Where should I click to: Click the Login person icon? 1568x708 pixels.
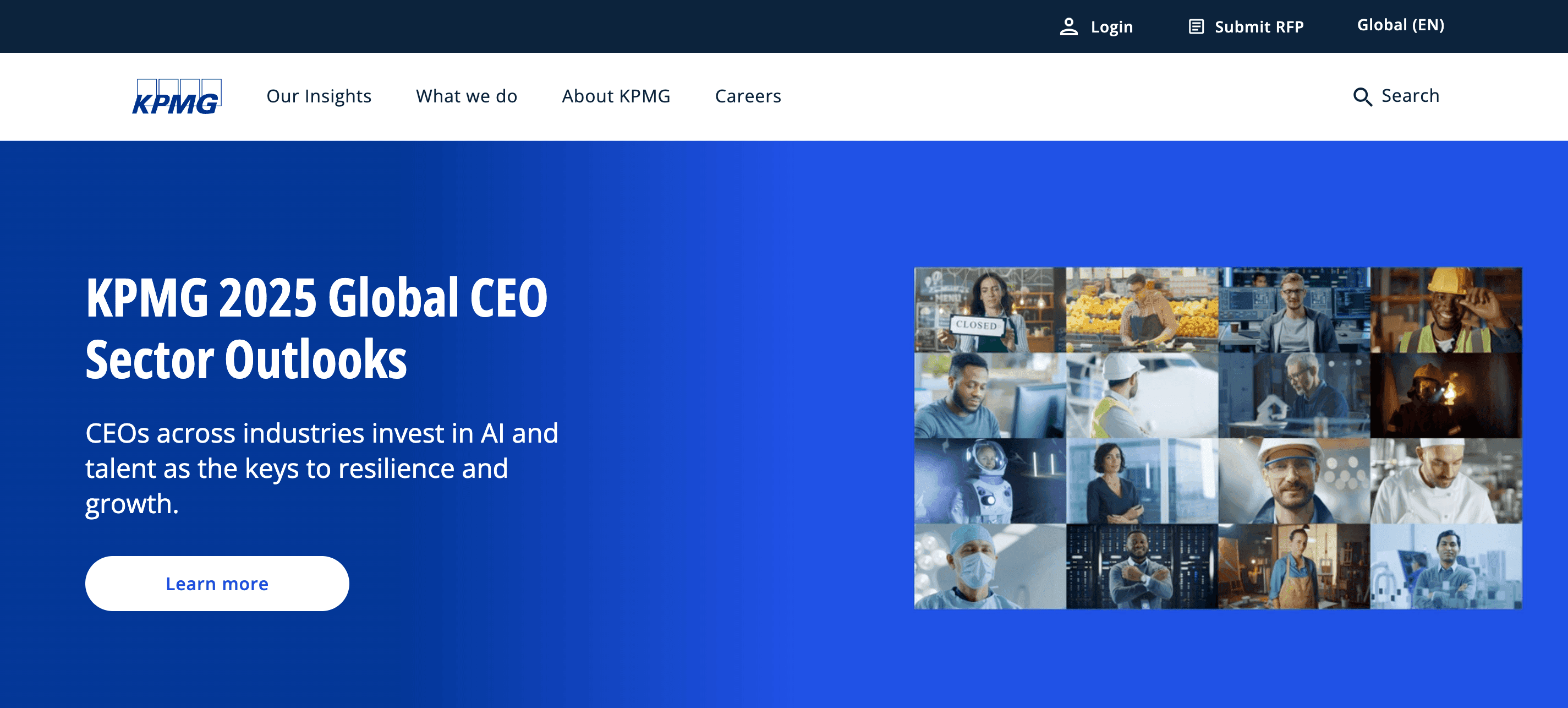[1068, 27]
